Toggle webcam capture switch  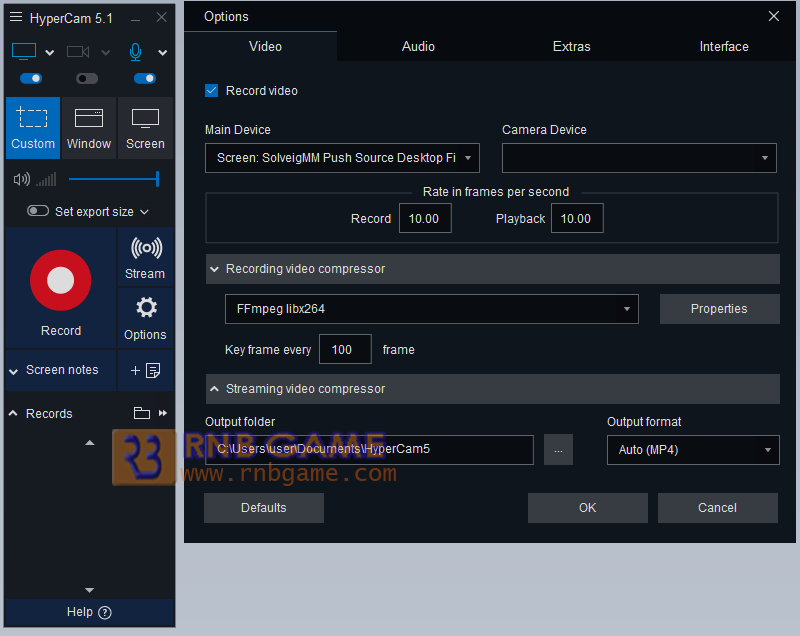(x=87, y=79)
